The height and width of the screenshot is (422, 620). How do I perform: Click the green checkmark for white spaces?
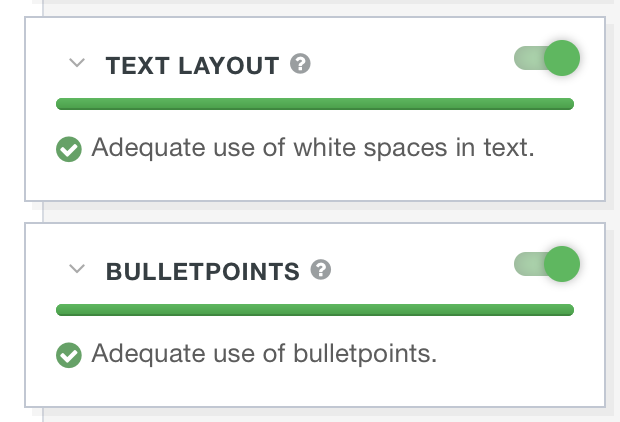[69, 150]
